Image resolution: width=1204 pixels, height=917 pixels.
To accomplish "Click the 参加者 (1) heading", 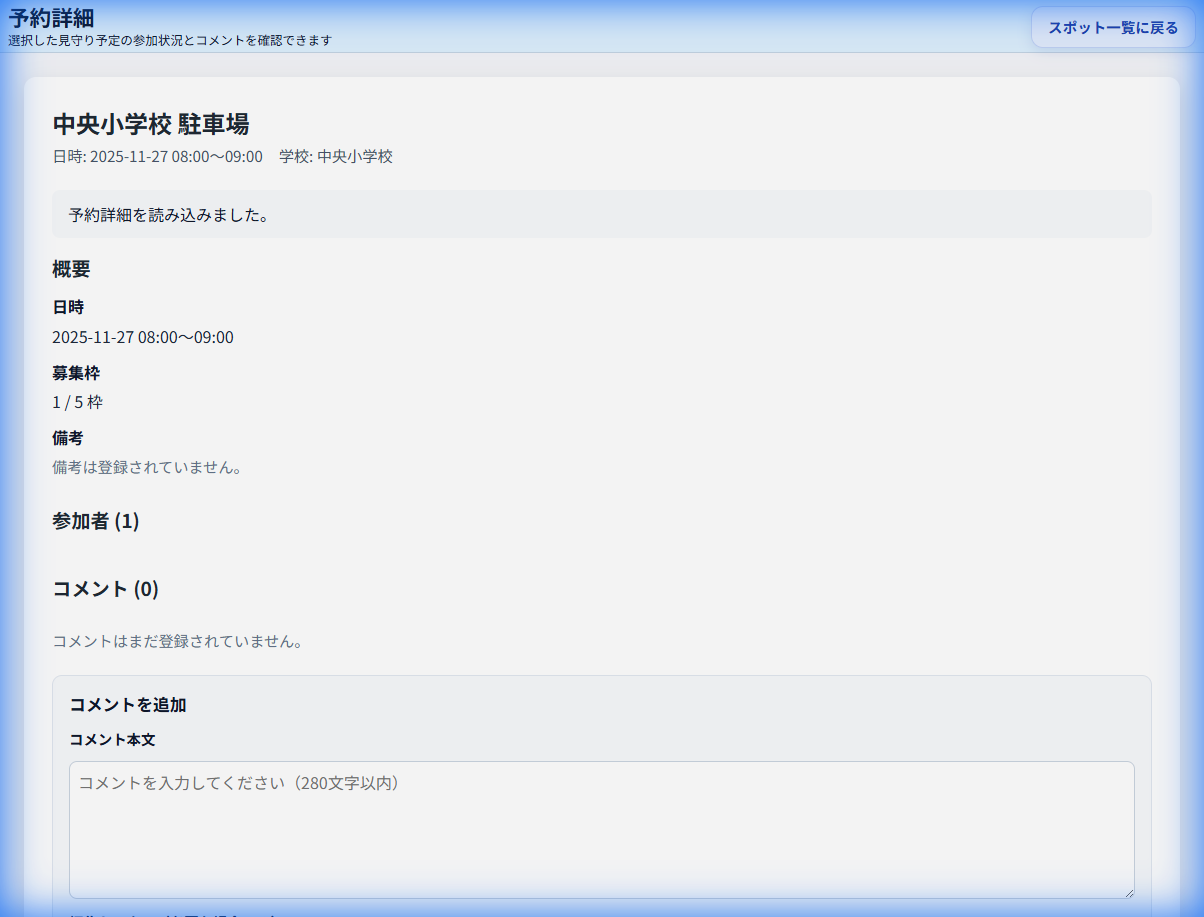I will tap(95, 521).
